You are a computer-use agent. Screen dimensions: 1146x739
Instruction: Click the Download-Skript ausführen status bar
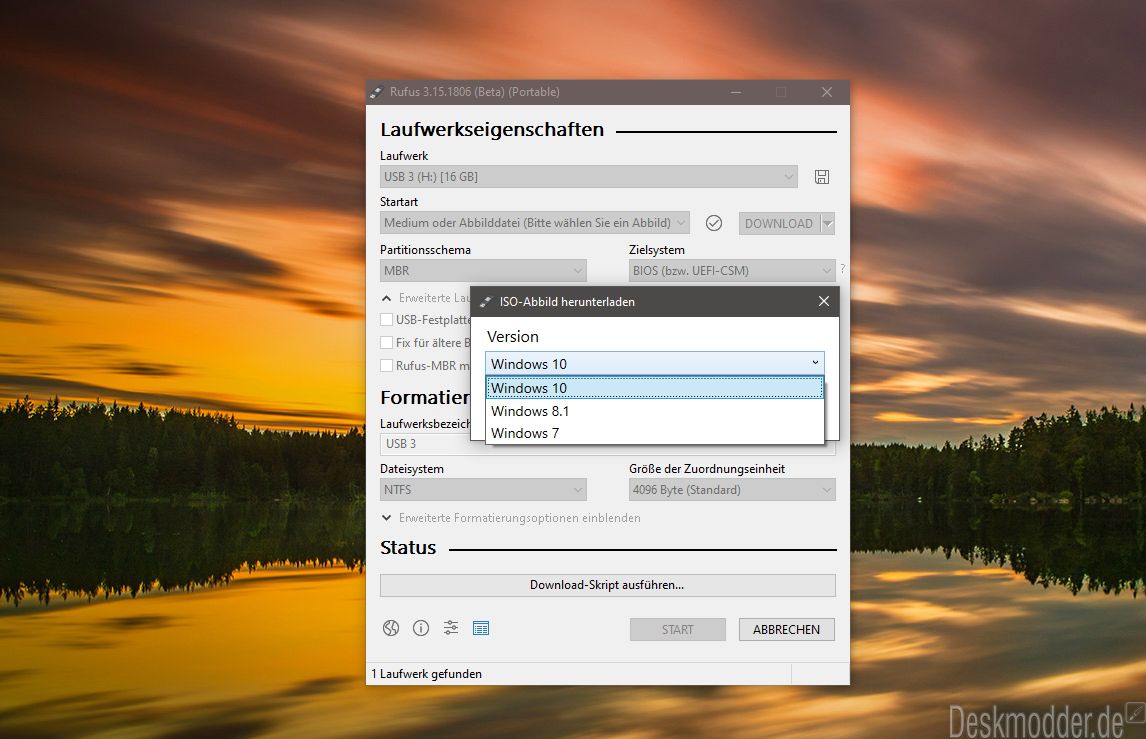607,585
